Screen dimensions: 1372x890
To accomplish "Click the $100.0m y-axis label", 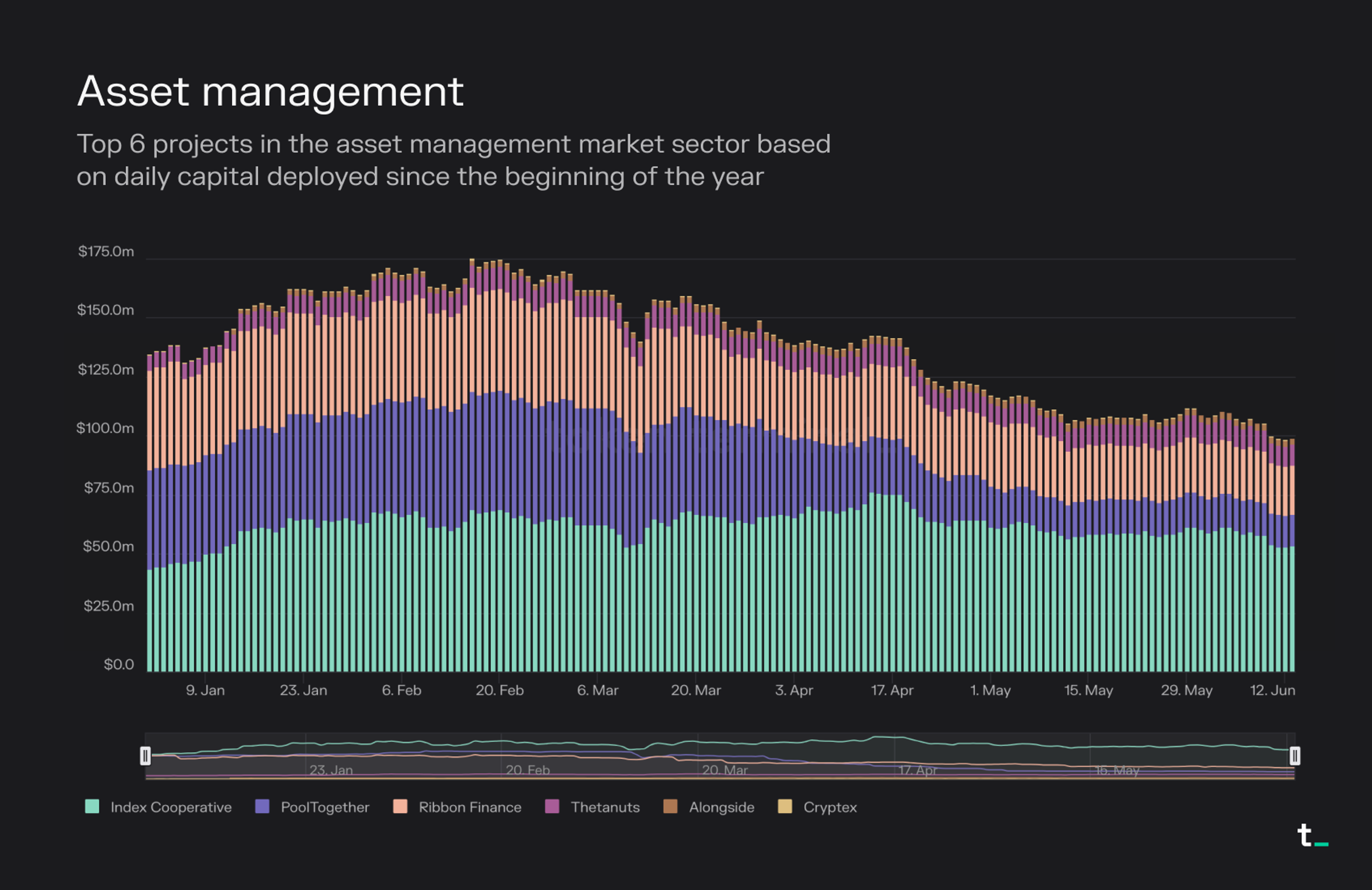I will coord(105,428).
